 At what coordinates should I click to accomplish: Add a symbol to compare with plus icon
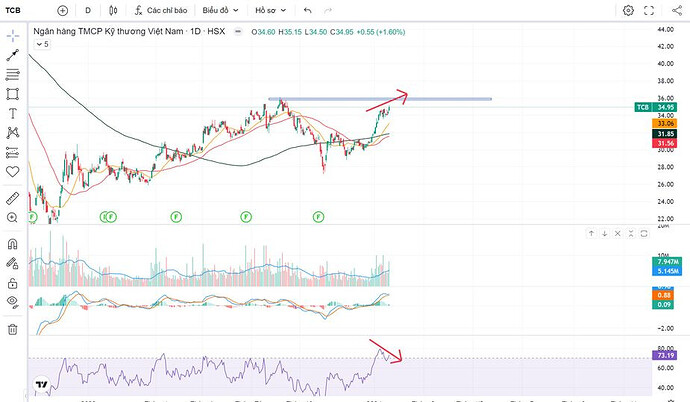(x=62, y=10)
